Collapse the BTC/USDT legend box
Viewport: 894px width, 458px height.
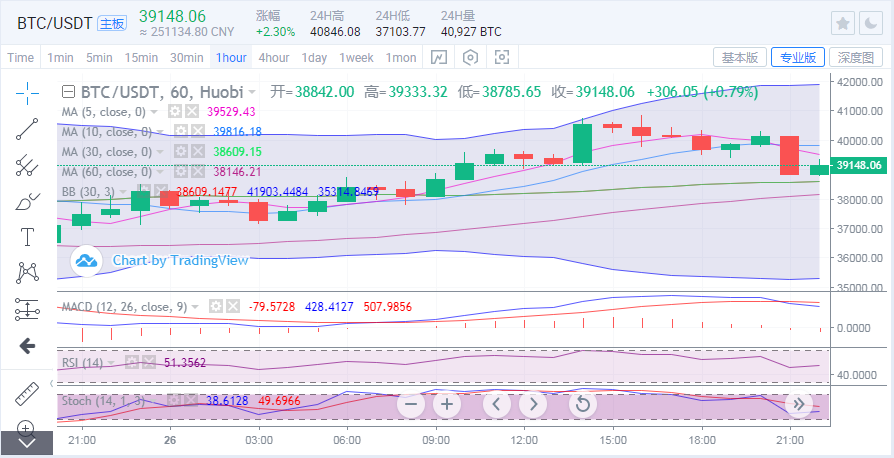pyautogui.click(x=68, y=91)
